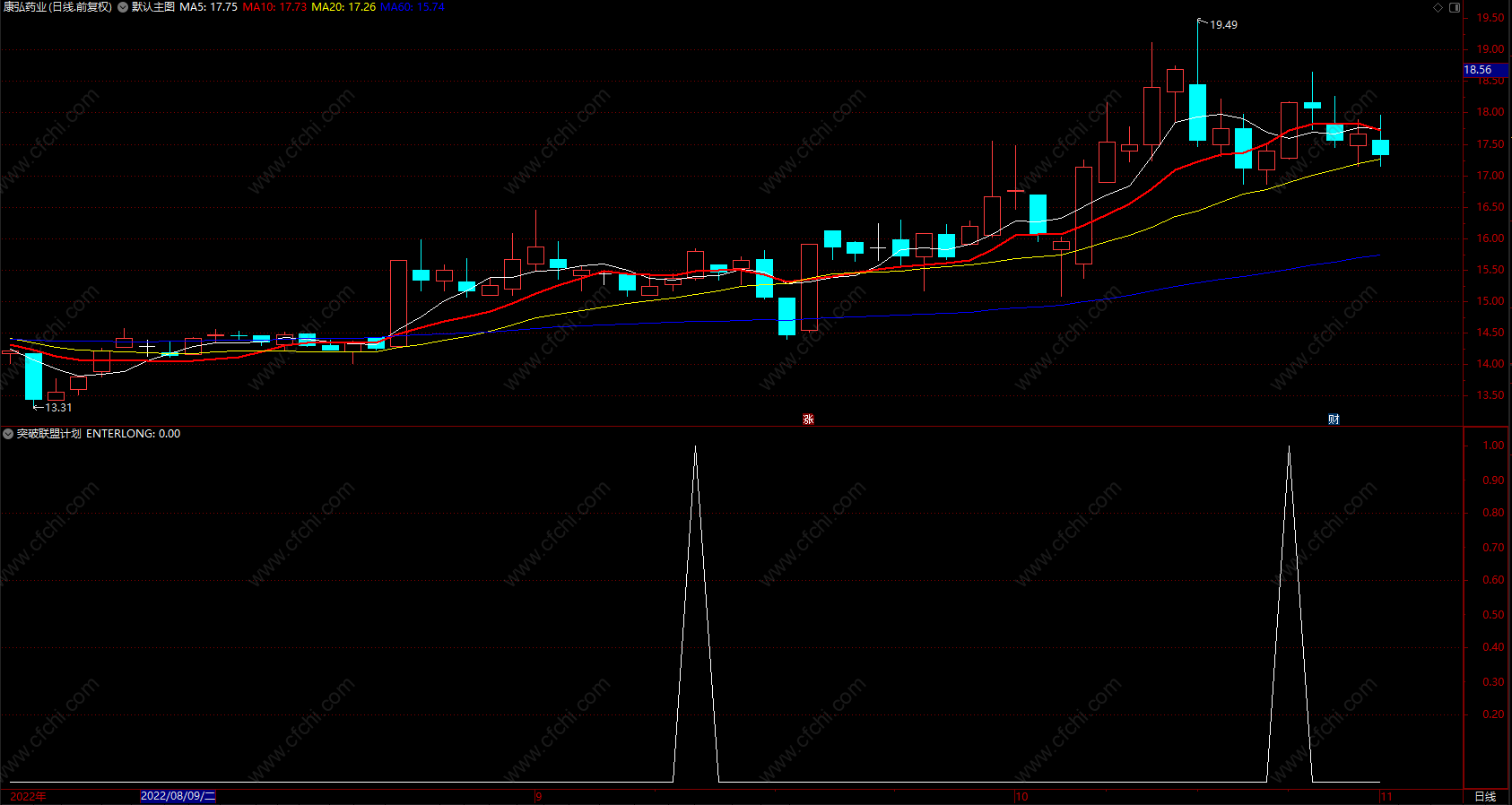
Task: Open the 日线 period selector
Action: pyautogui.click(x=1486, y=797)
